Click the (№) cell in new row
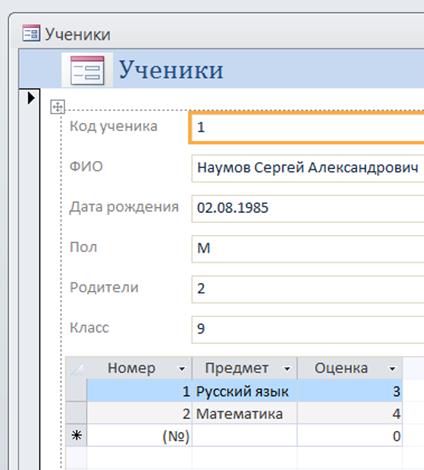Viewport: 424px width, 470px height. 139,436
